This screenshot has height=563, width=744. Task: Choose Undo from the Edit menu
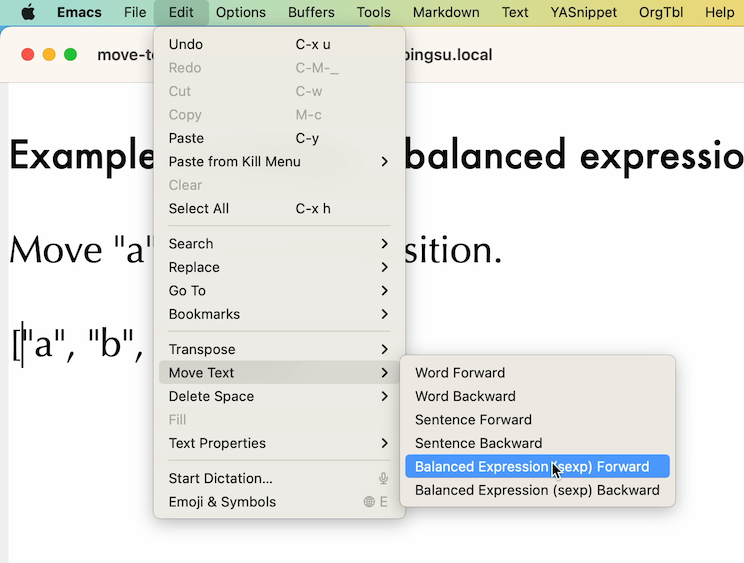(x=279, y=44)
